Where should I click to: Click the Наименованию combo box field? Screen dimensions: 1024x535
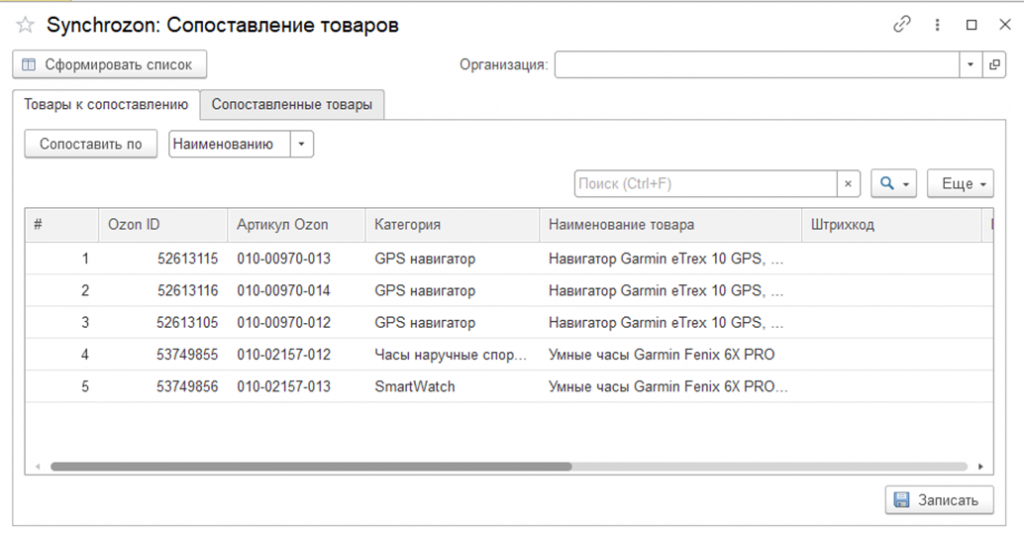click(229, 144)
